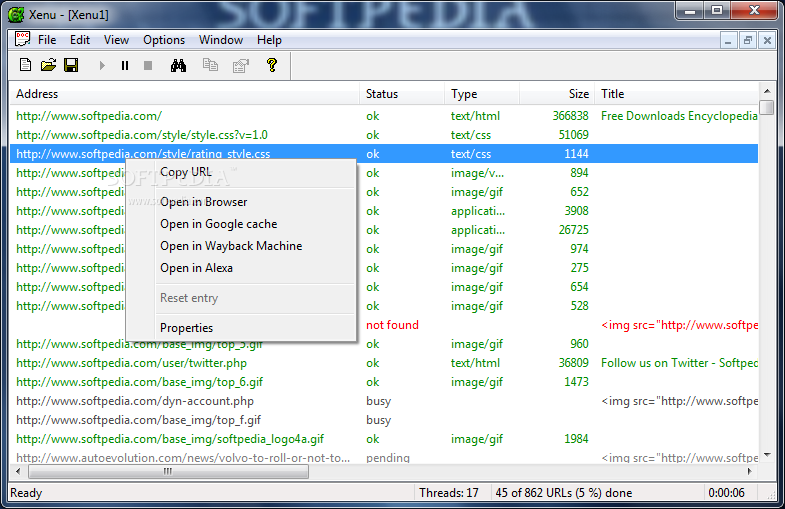The height and width of the screenshot is (509, 785).
Task: Sort by the Size column header
Action: pyautogui.click(x=557, y=94)
